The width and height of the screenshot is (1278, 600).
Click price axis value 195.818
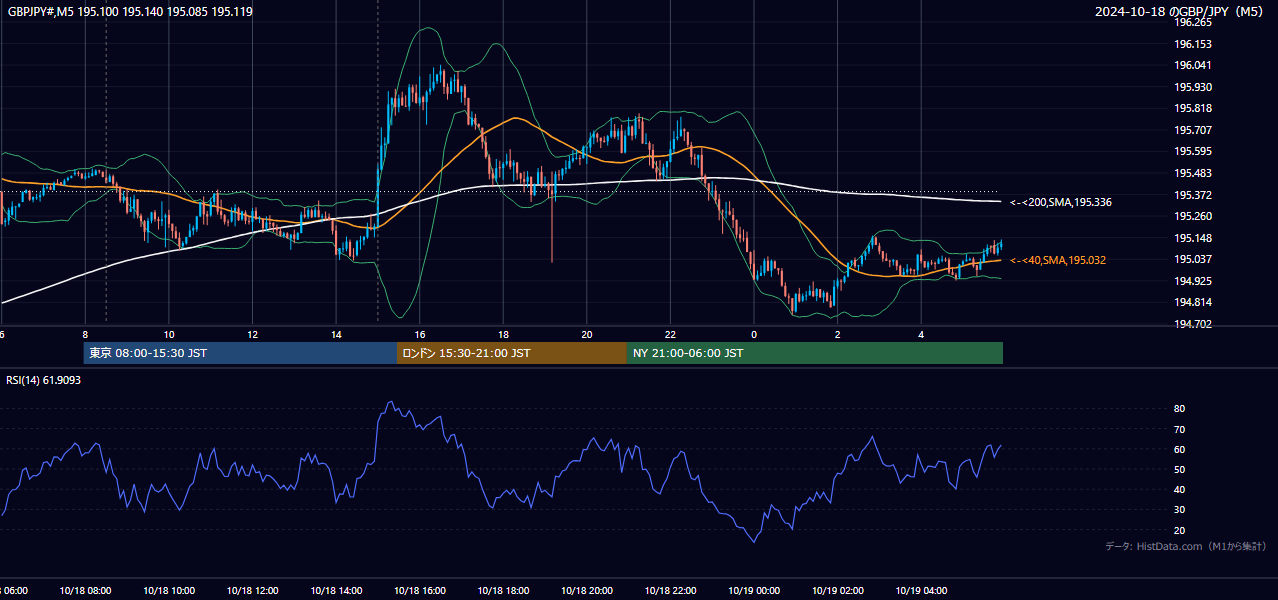pyautogui.click(x=1192, y=108)
